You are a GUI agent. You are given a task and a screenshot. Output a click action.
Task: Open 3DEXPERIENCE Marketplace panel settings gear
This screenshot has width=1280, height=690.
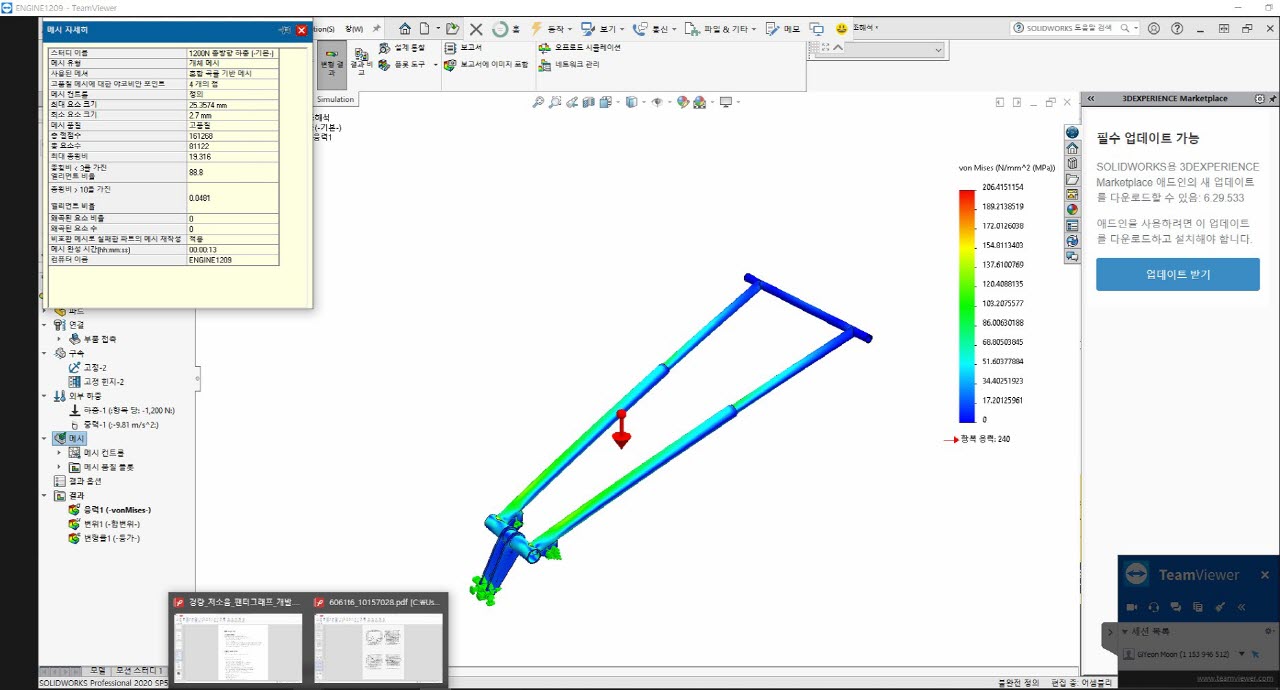pyautogui.click(x=1259, y=99)
